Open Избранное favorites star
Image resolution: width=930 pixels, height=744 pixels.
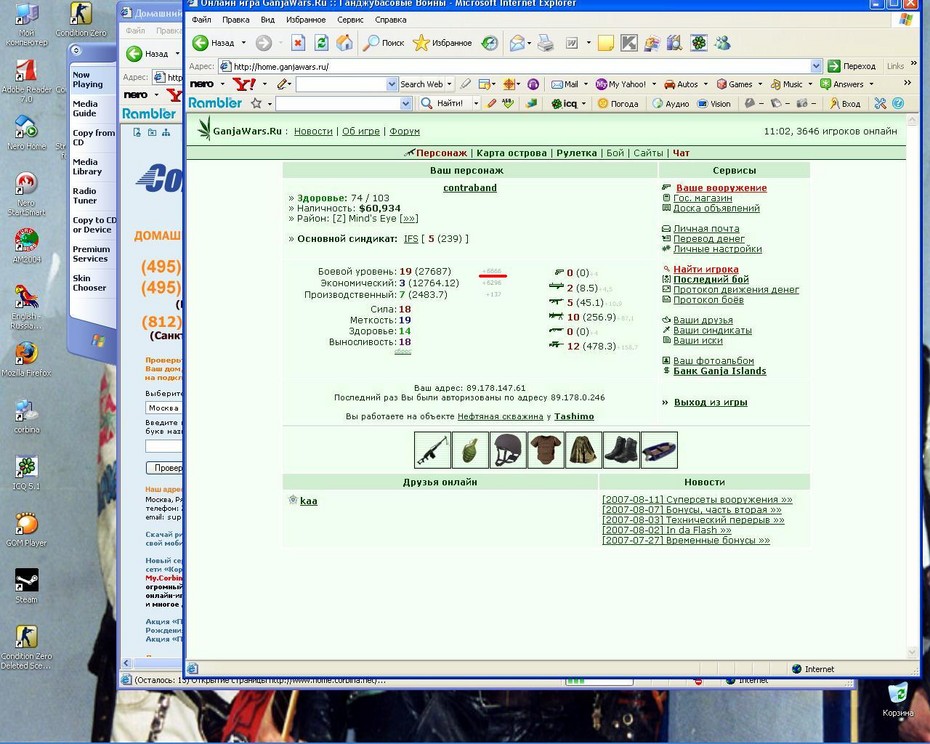pyautogui.click(x=442, y=43)
